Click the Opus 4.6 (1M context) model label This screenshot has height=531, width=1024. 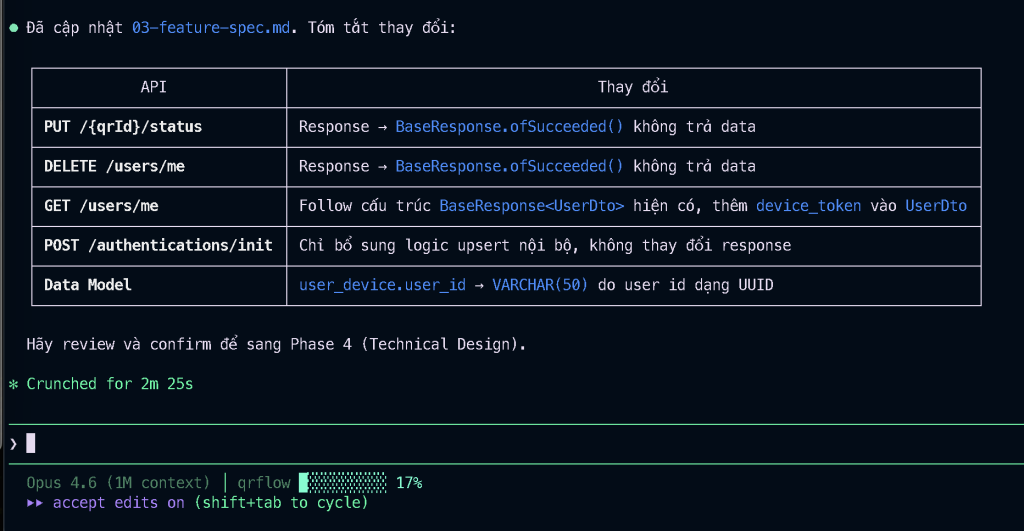pyautogui.click(x=118, y=483)
